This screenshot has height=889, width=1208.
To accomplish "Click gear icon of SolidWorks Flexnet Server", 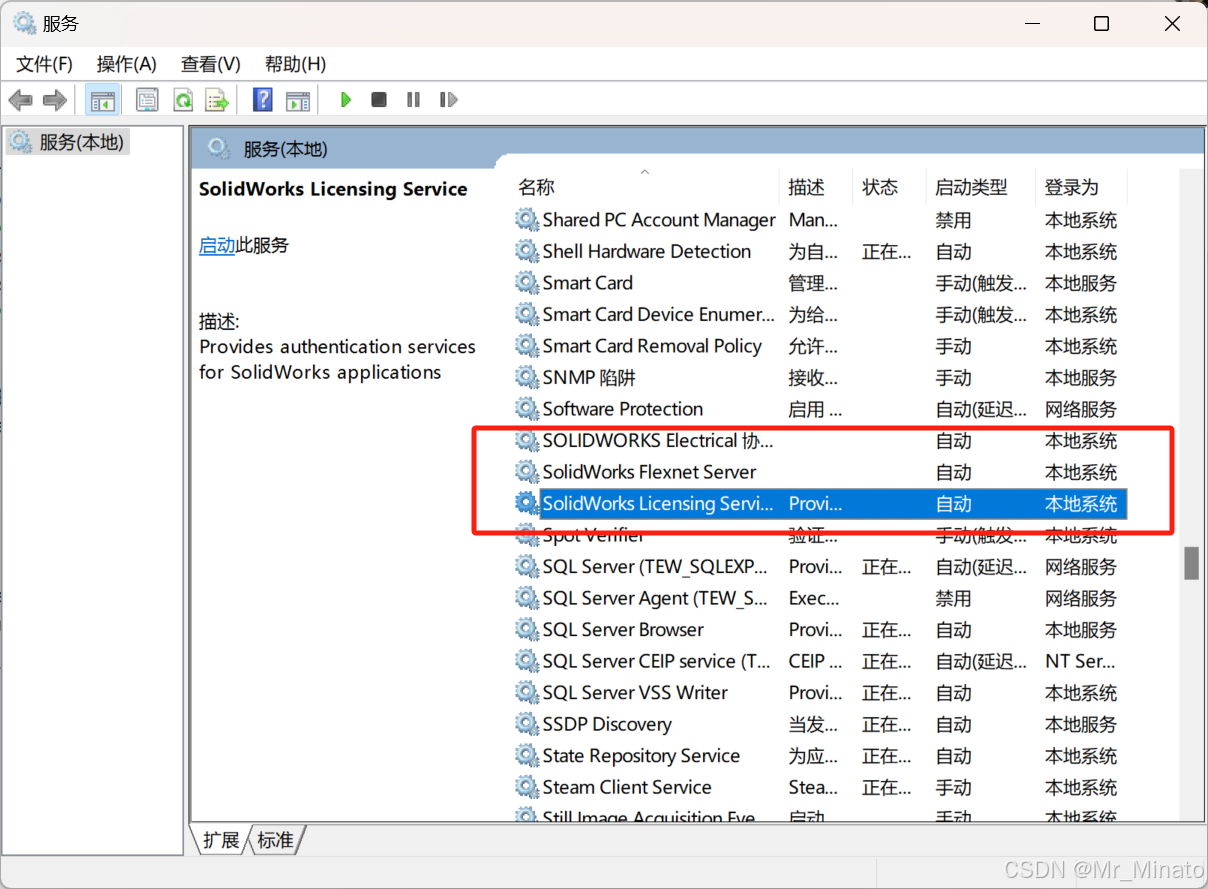I will click(x=527, y=472).
